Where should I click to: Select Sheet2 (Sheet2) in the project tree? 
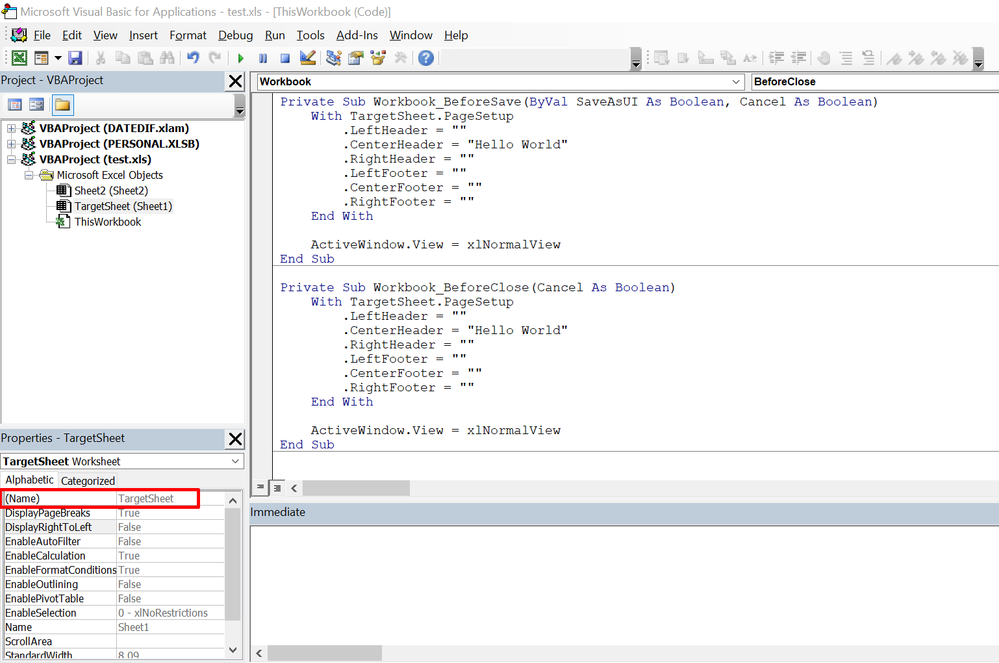tap(111, 190)
